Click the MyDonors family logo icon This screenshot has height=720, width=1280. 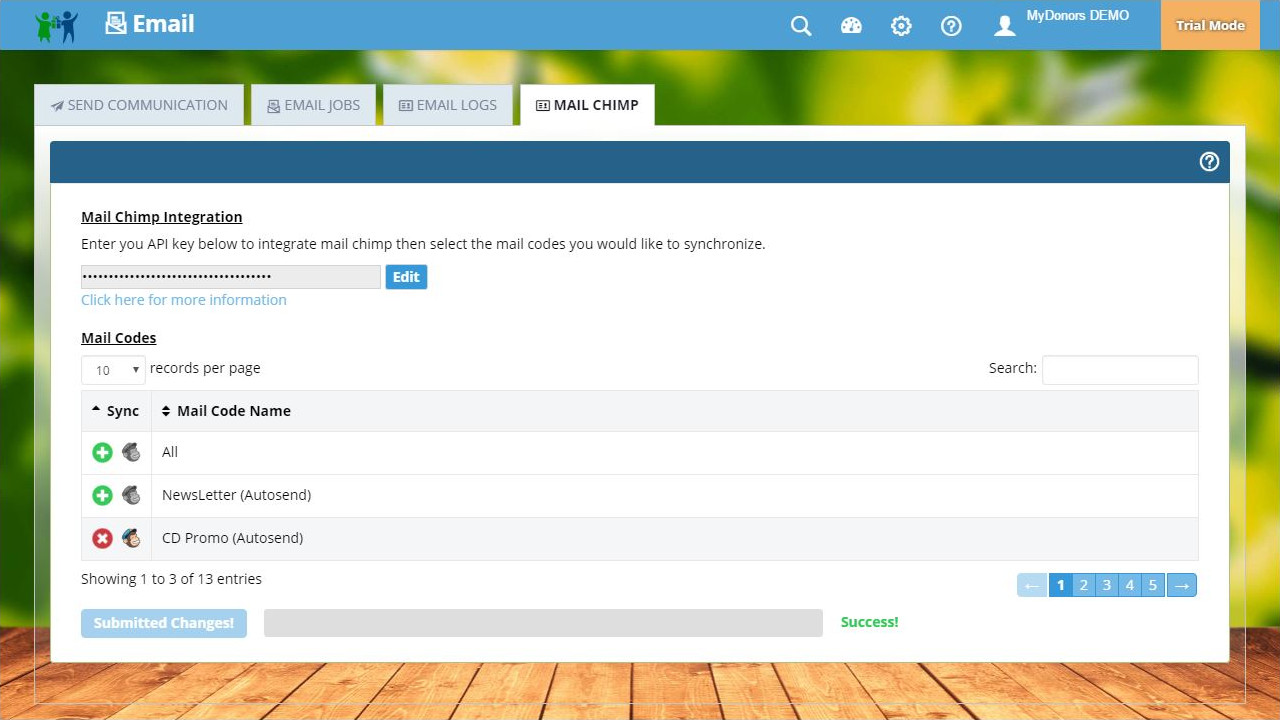[x=57, y=25]
